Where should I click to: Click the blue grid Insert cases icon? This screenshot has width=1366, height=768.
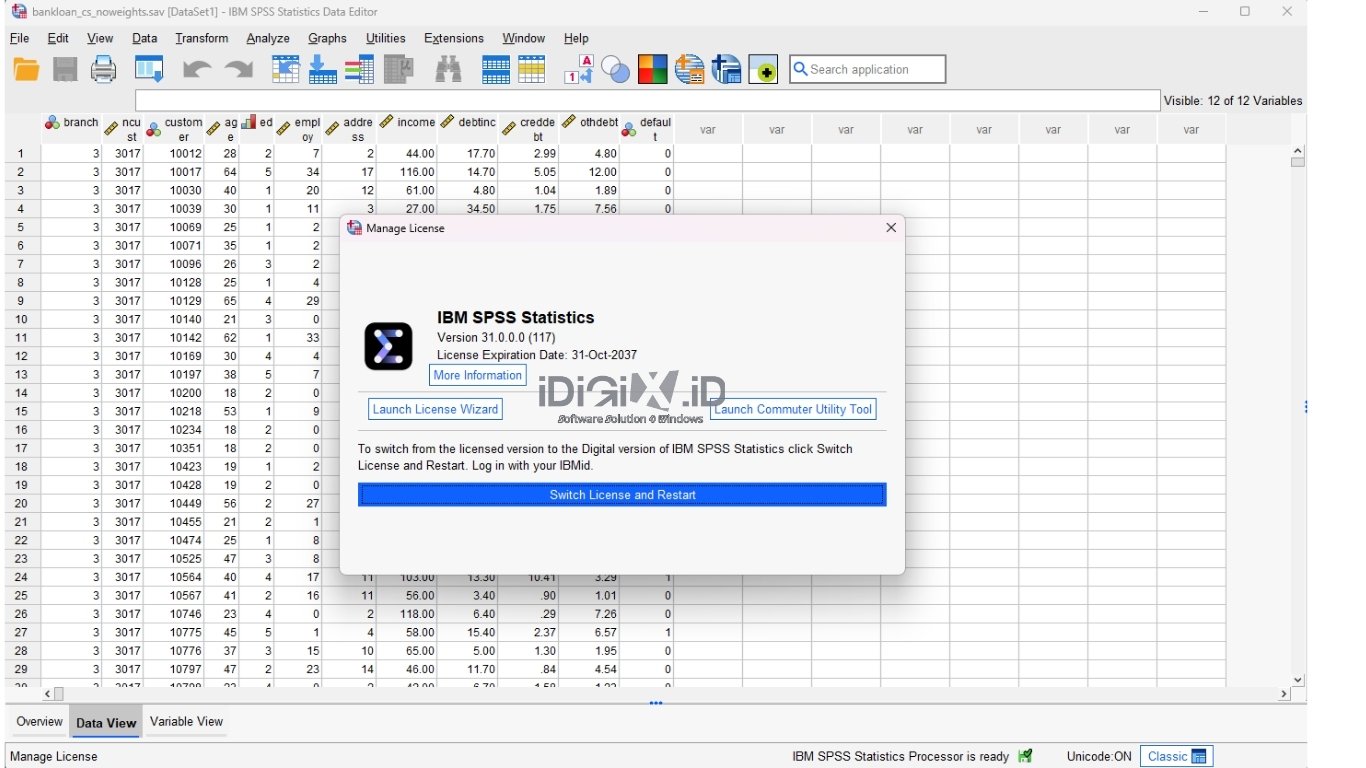click(x=496, y=69)
